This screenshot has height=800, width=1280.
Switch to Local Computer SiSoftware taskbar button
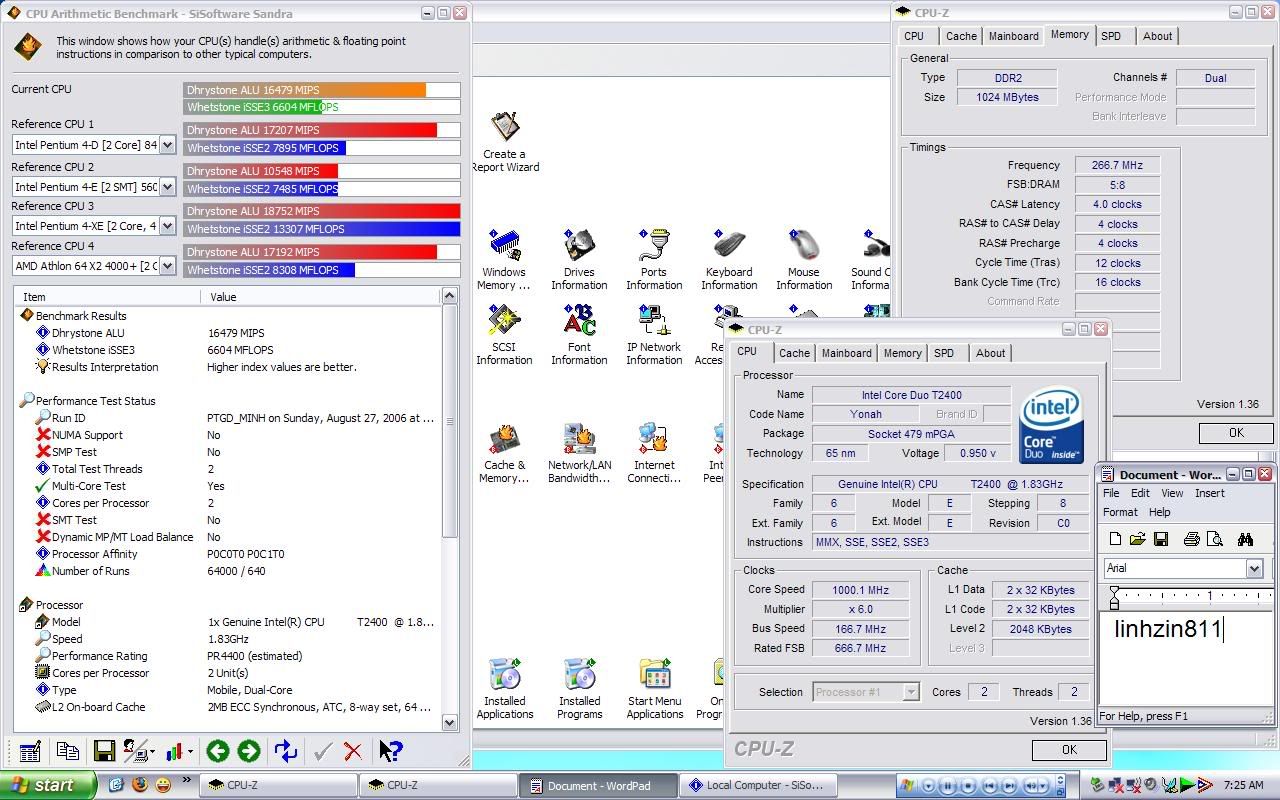coord(759,785)
